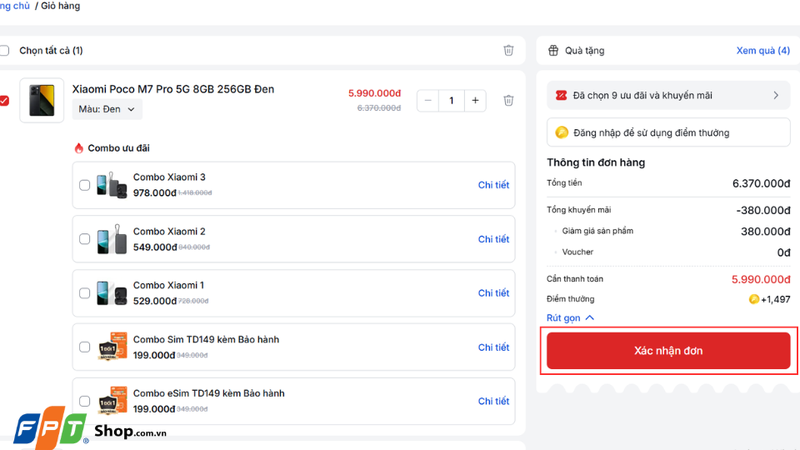Open the Màu: Đen color dropdown

107,109
